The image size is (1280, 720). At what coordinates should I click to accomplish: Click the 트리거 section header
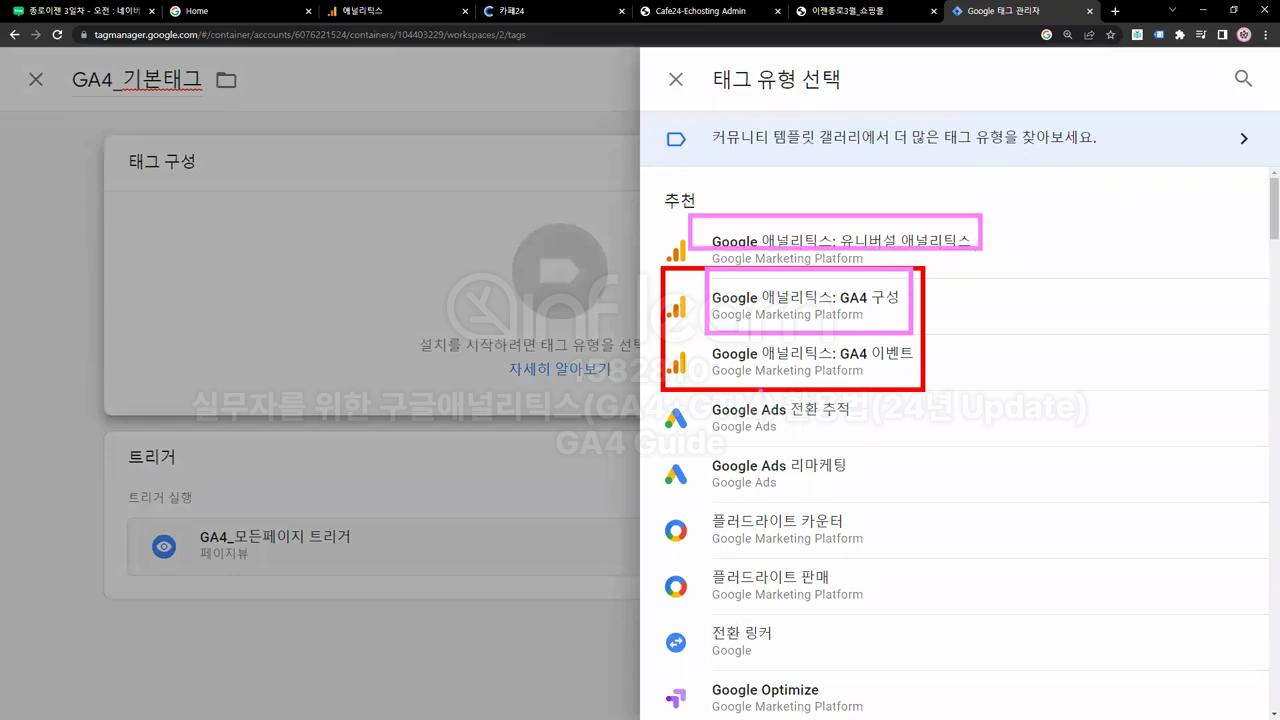coord(152,457)
